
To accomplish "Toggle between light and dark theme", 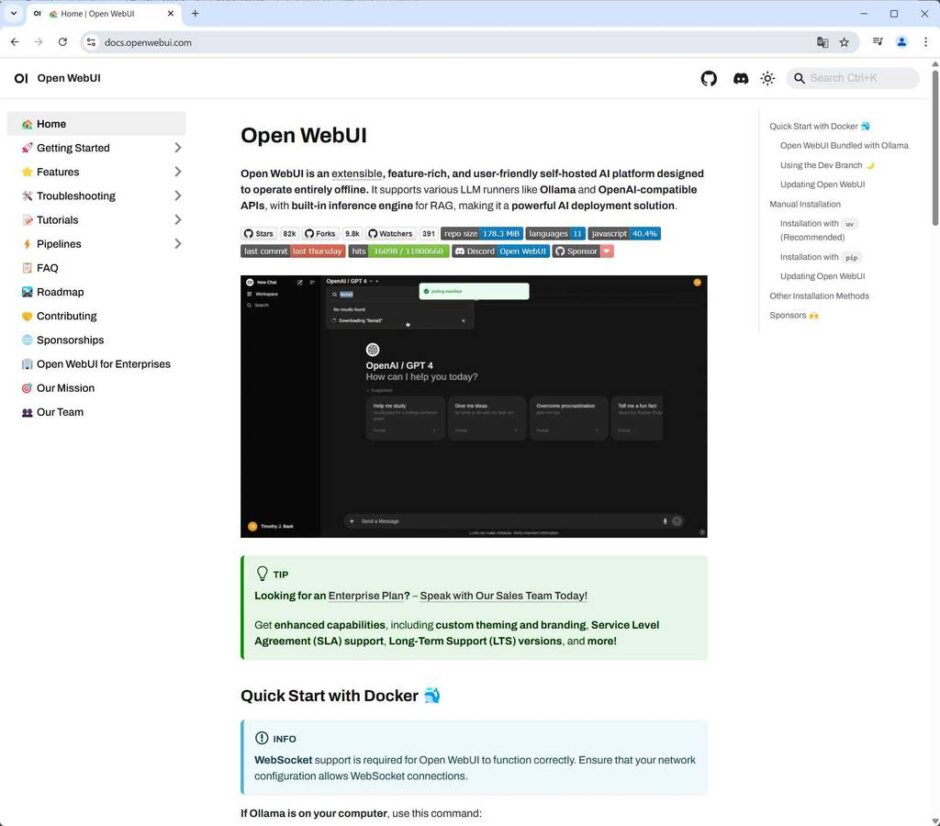I will (768, 78).
